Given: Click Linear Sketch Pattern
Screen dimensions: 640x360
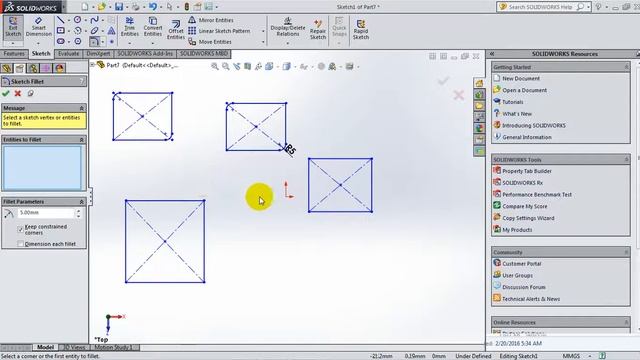Looking at the screenshot, I should (x=219, y=31).
